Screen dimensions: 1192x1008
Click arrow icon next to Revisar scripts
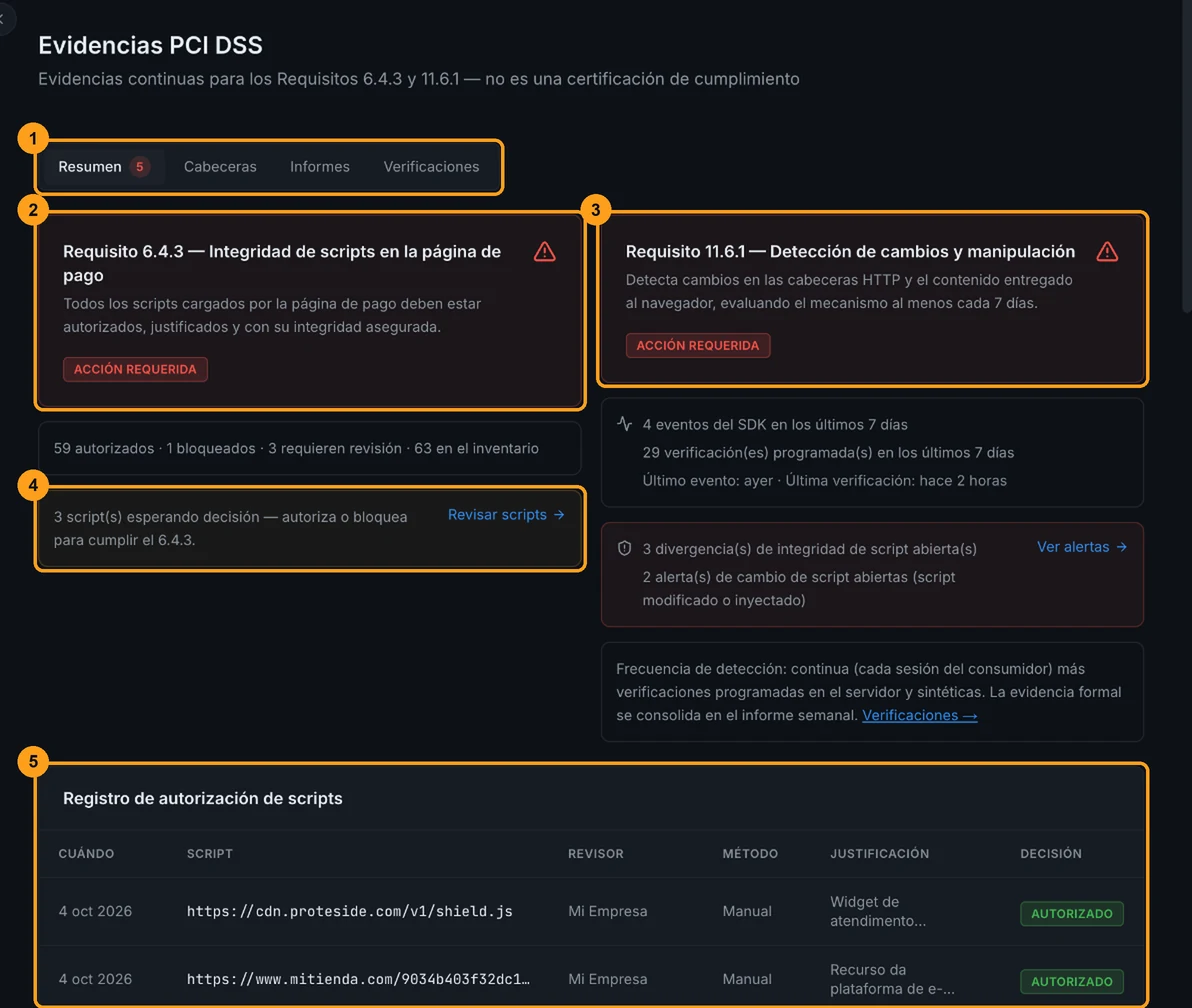[x=559, y=515]
